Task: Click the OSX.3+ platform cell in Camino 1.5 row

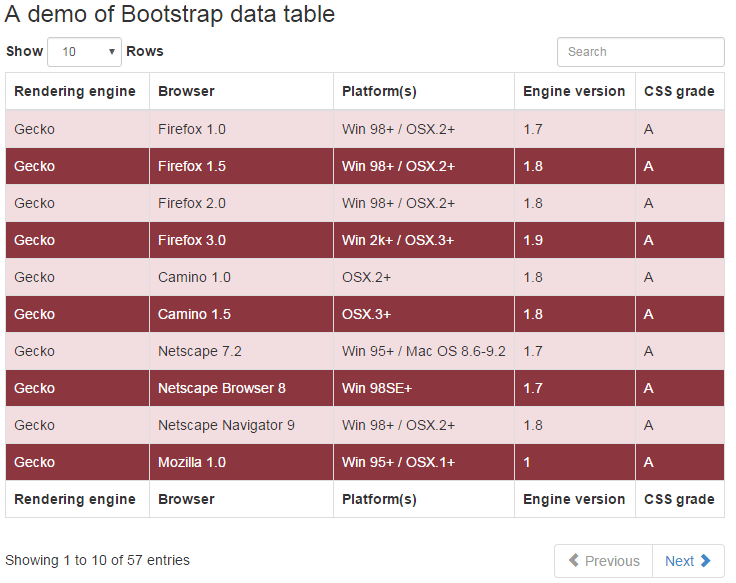Action: (424, 314)
